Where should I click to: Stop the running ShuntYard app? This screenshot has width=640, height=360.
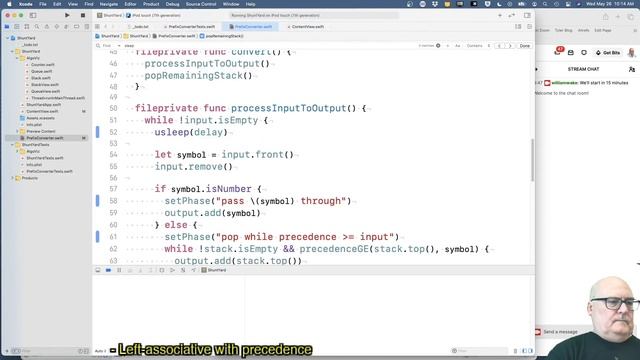click(x=83, y=16)
